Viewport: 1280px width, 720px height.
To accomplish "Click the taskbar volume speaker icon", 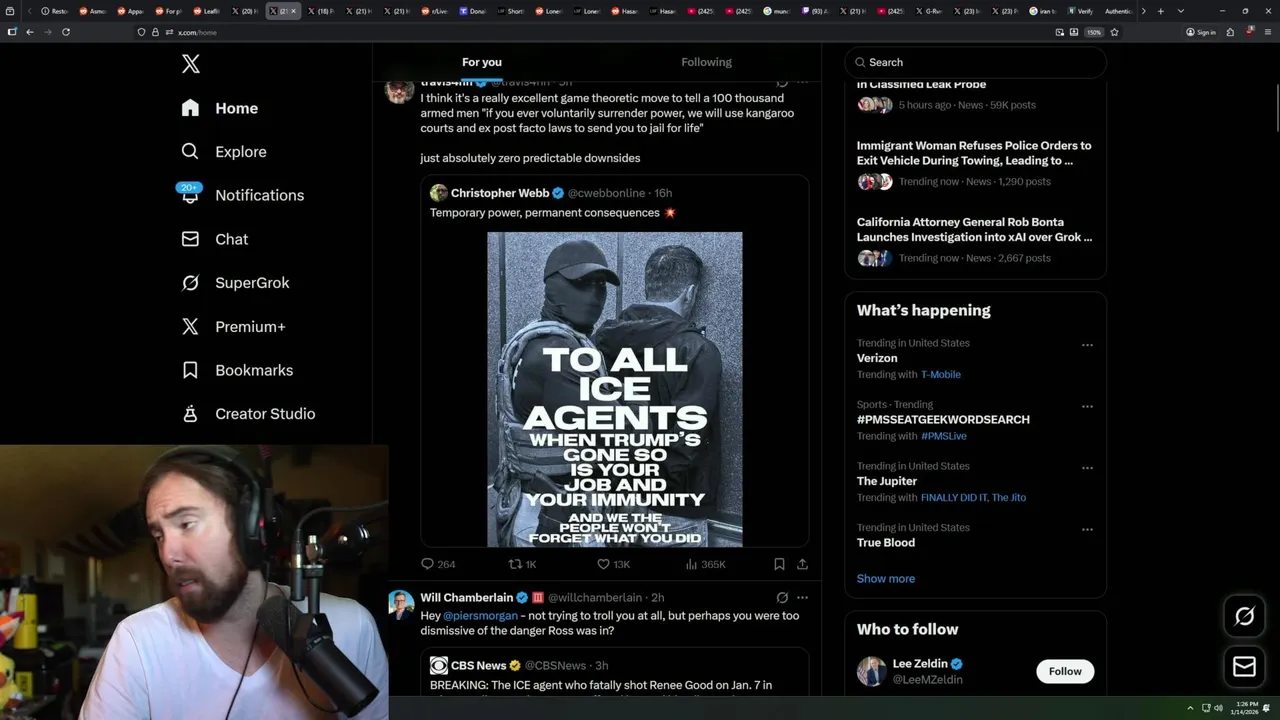I will pos(1218,708).
